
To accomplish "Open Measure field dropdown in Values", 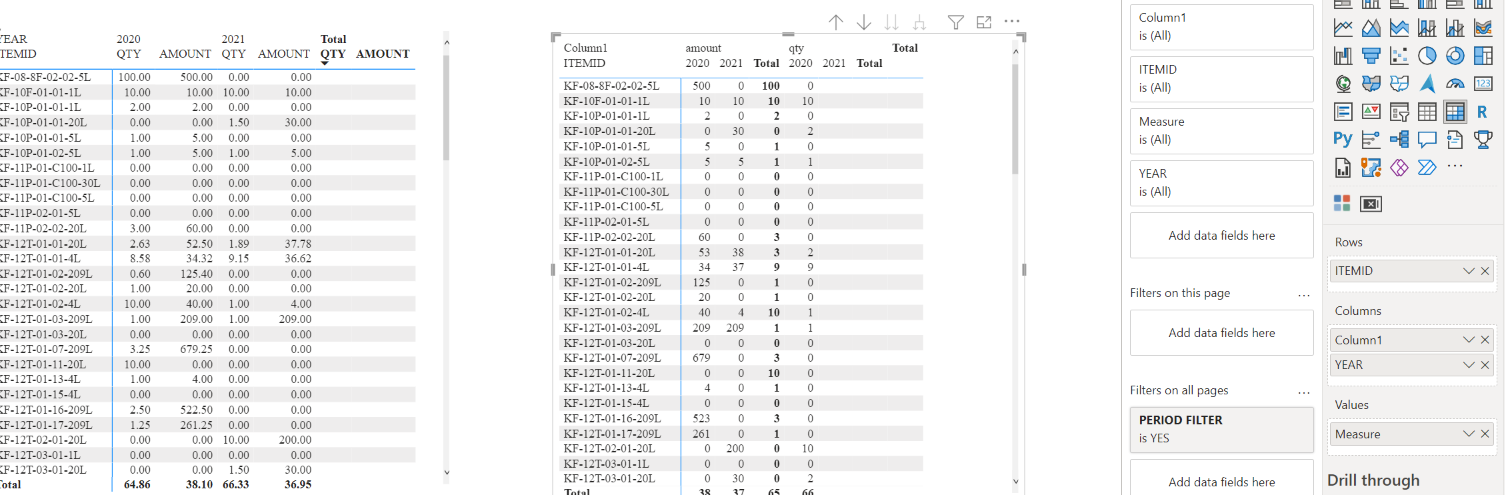I will [x=1469, y=434].
